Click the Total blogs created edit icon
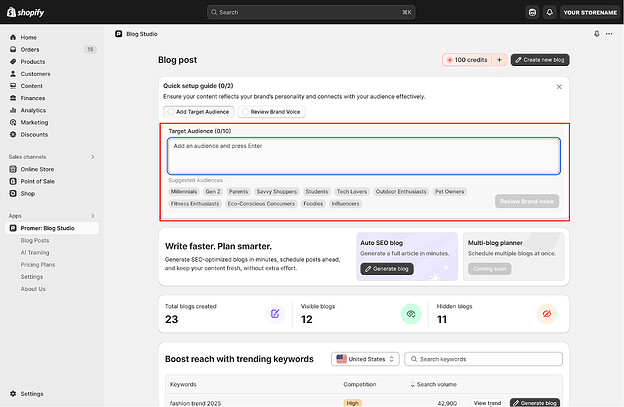The width and height of the screenshot is (624, 407). click(275, 314)
